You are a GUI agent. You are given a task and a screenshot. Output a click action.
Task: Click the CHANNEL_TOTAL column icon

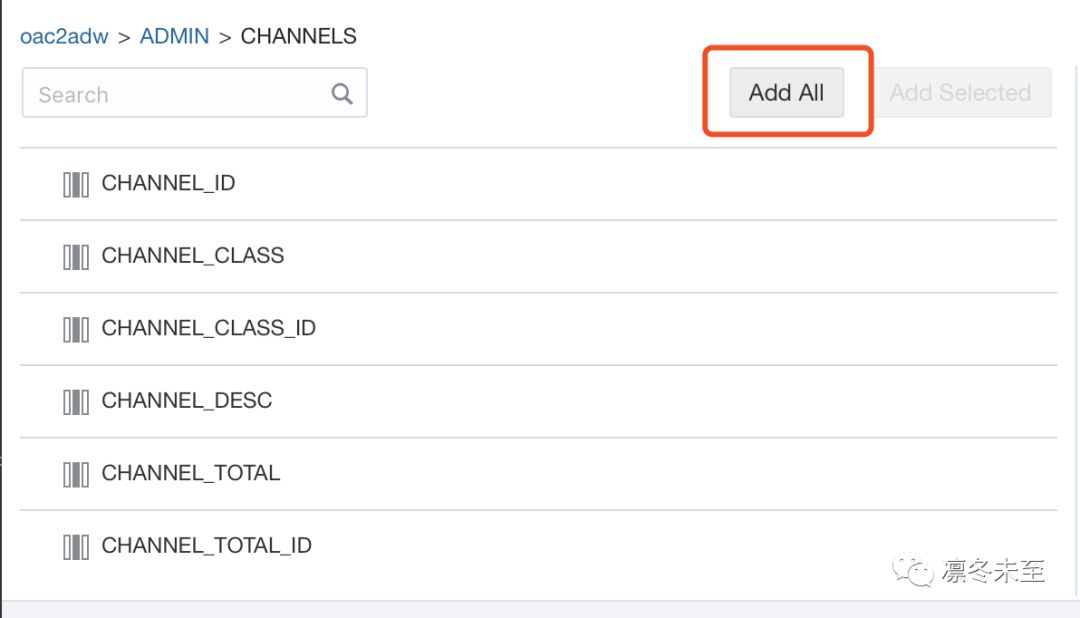pos(76,473)
